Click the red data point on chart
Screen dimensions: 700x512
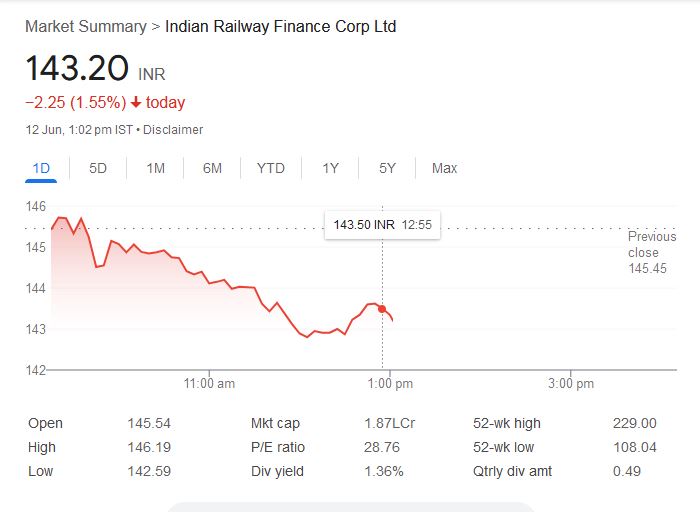(x=382, y=309)
